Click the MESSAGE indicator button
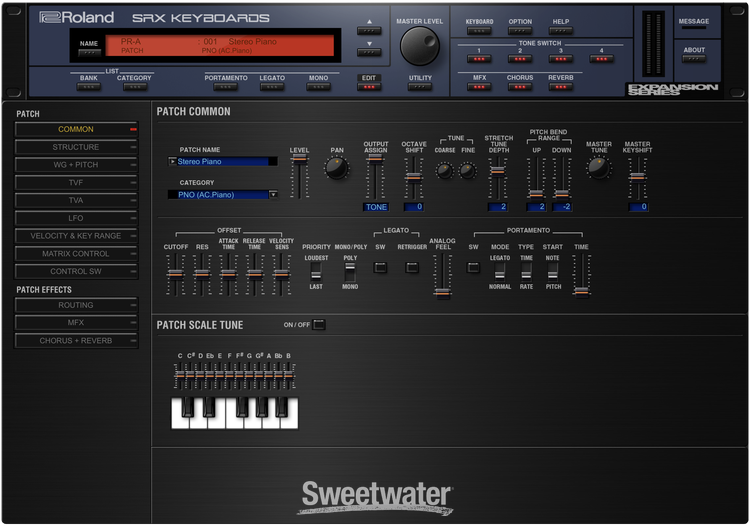This screenshot has width=750, height=526. [x=694, y=28]
